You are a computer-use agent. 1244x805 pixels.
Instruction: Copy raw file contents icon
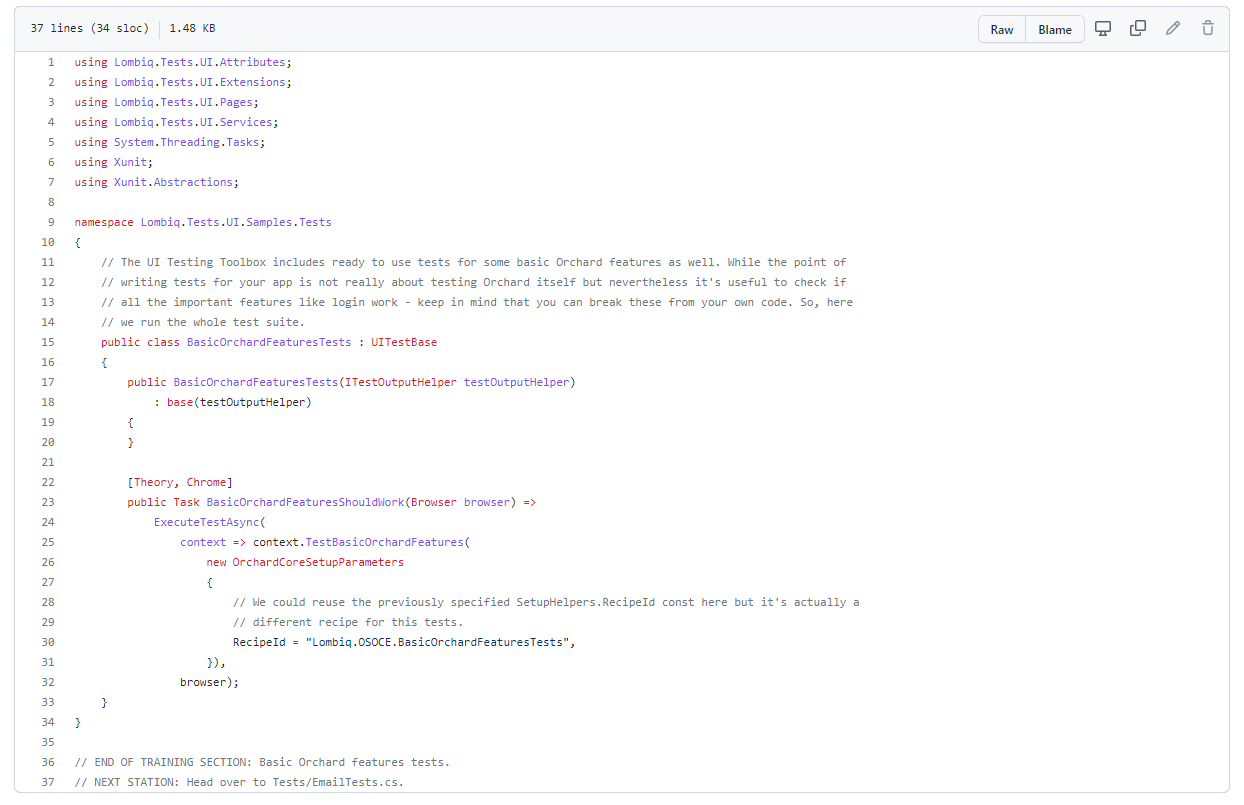tap(1138, 28)
